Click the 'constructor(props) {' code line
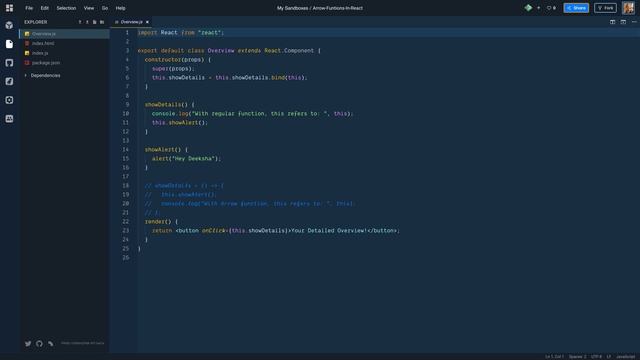 pos(178,60)
